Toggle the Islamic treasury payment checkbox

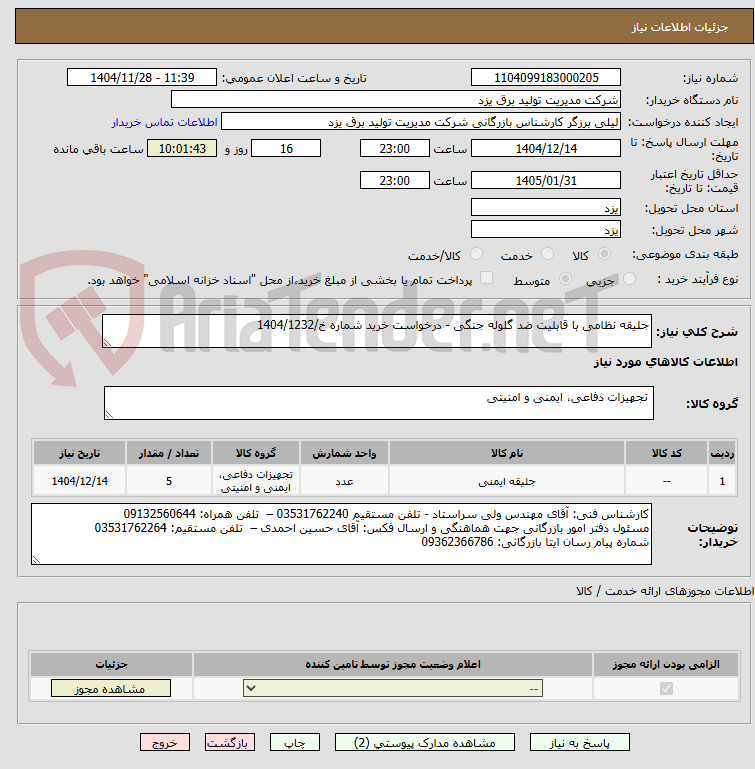pos(486,278)
